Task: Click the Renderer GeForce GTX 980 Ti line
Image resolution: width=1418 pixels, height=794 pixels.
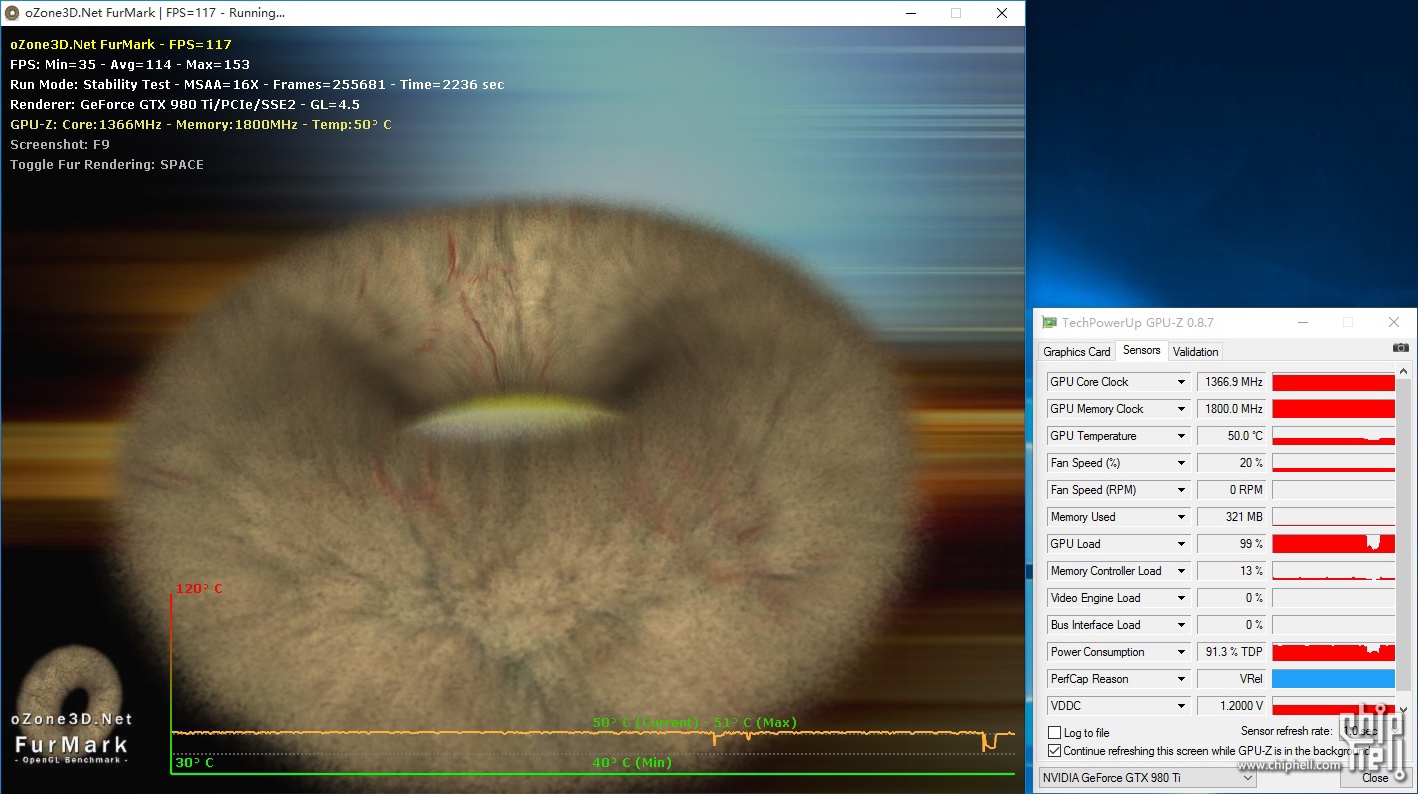Action: [x=185, y=104]
